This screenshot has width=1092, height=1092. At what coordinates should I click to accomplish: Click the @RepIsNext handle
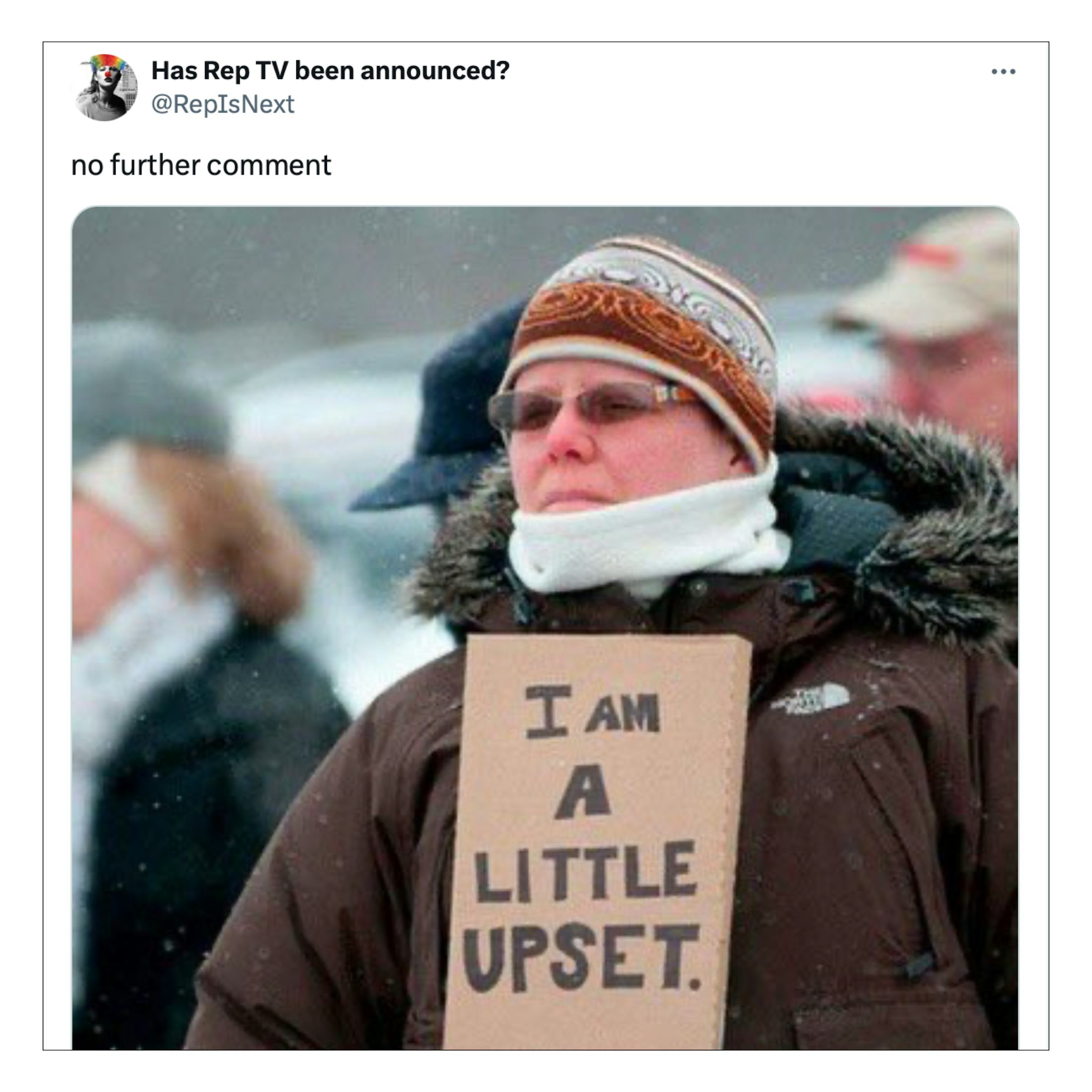(223, 104)
